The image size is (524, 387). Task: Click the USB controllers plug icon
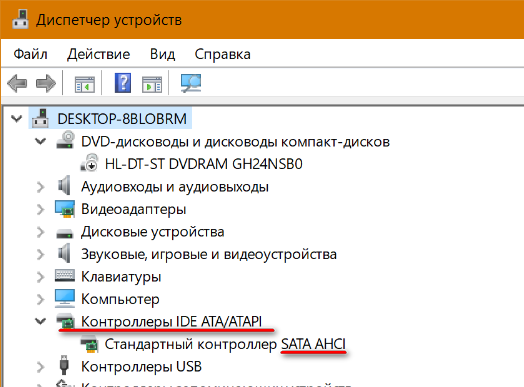click(x=64, y=365)
